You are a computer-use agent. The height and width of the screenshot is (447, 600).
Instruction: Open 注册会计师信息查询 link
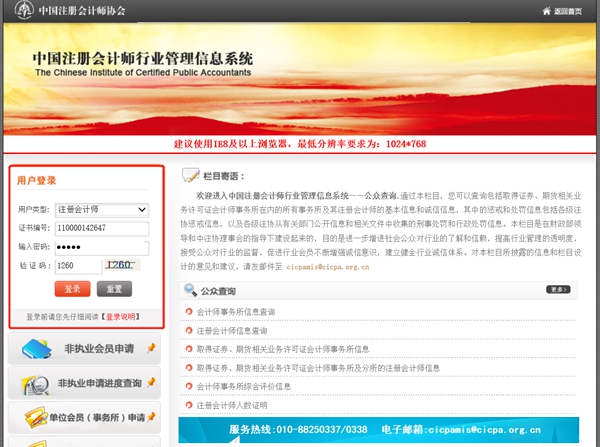click(232, 330)
